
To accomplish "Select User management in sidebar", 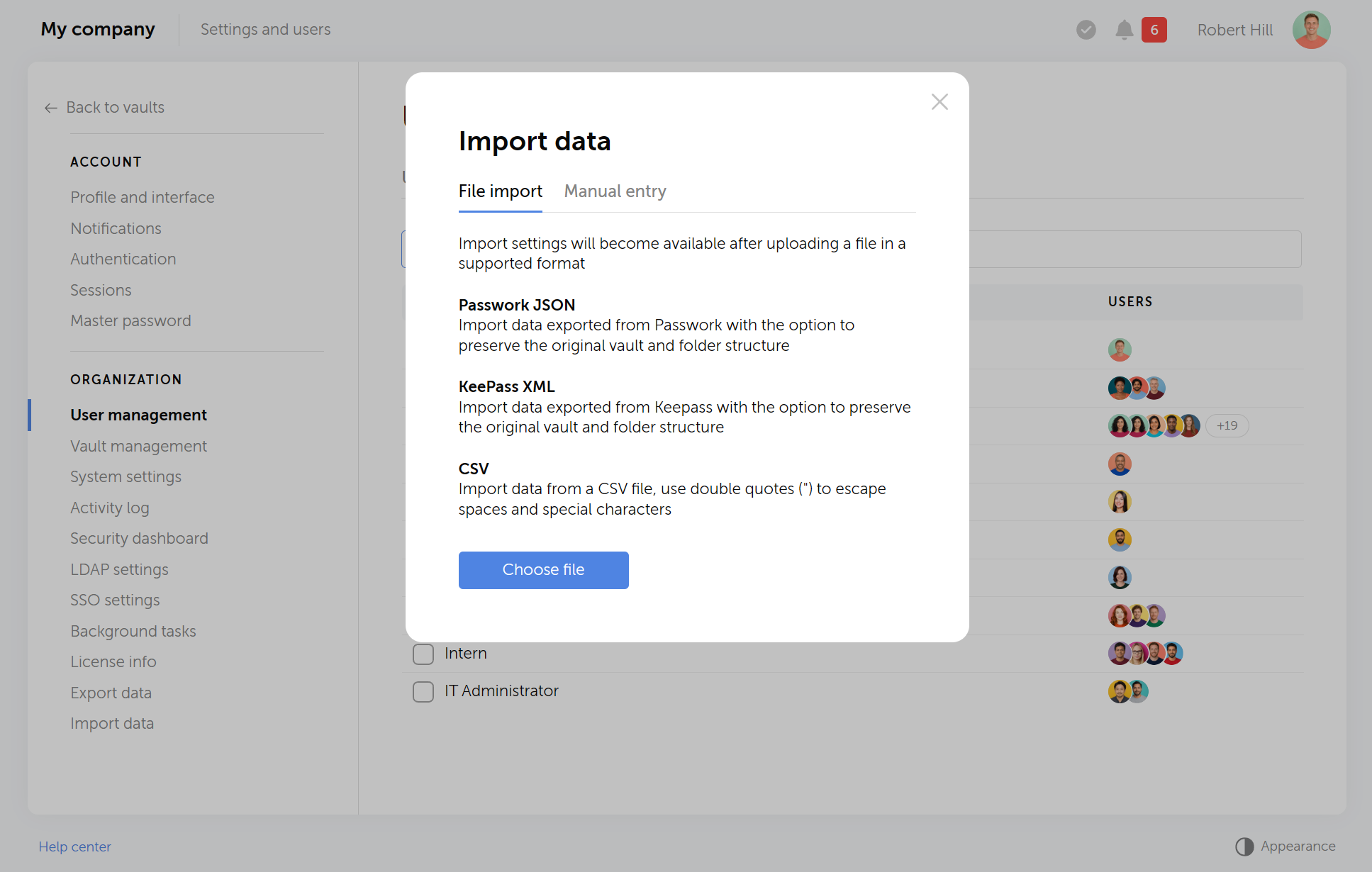I will (139, 415).
